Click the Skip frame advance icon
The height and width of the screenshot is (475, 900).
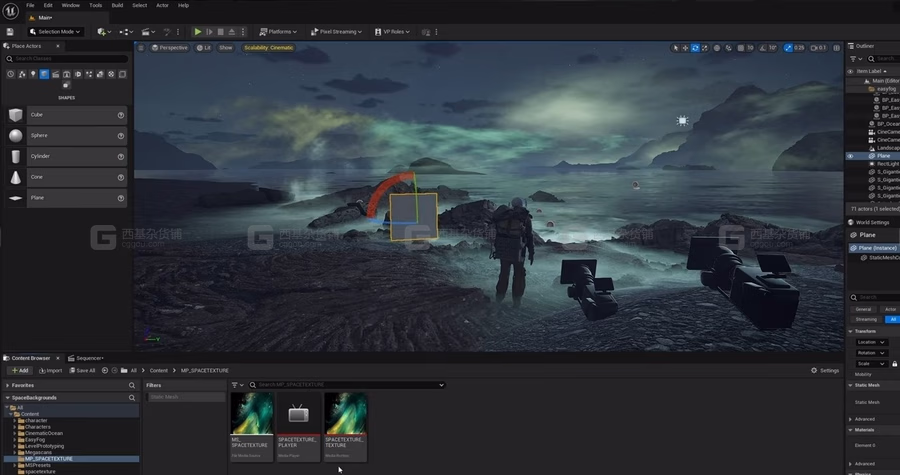210,32
